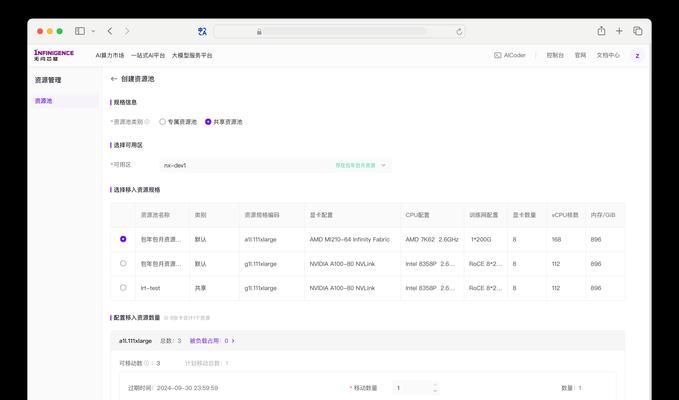Image resolution: width=679 pixels, height=400 pixels.
Task: Select the a1l.111xlarge row radio button
Action: click(123, 239)
